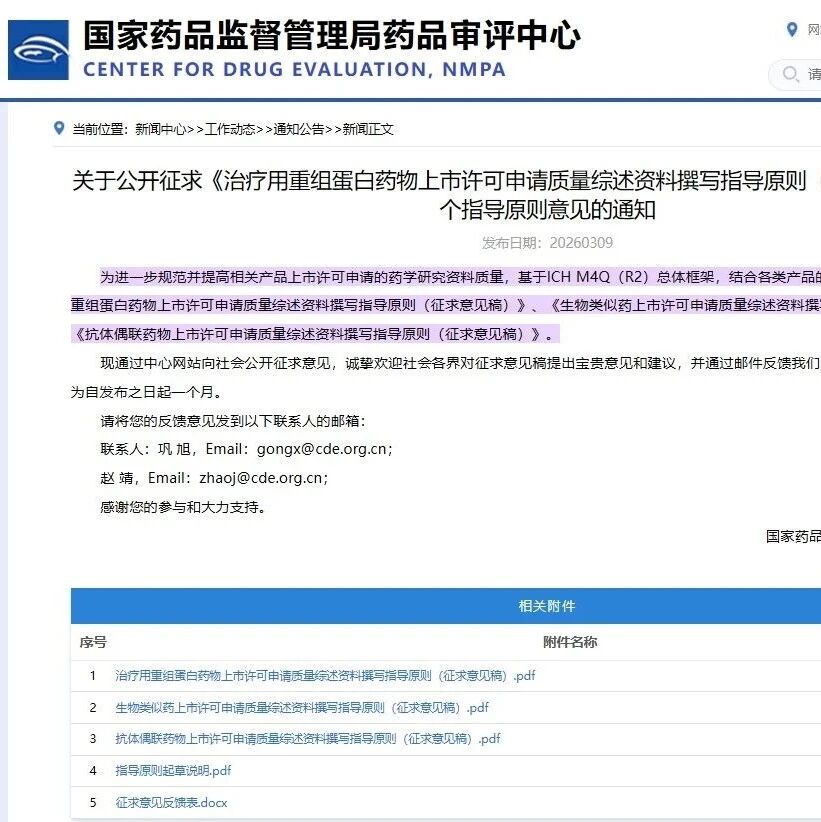
Task: Click row number 4 in attachment table
Action: pyautogui.click(x=93, y=771)
